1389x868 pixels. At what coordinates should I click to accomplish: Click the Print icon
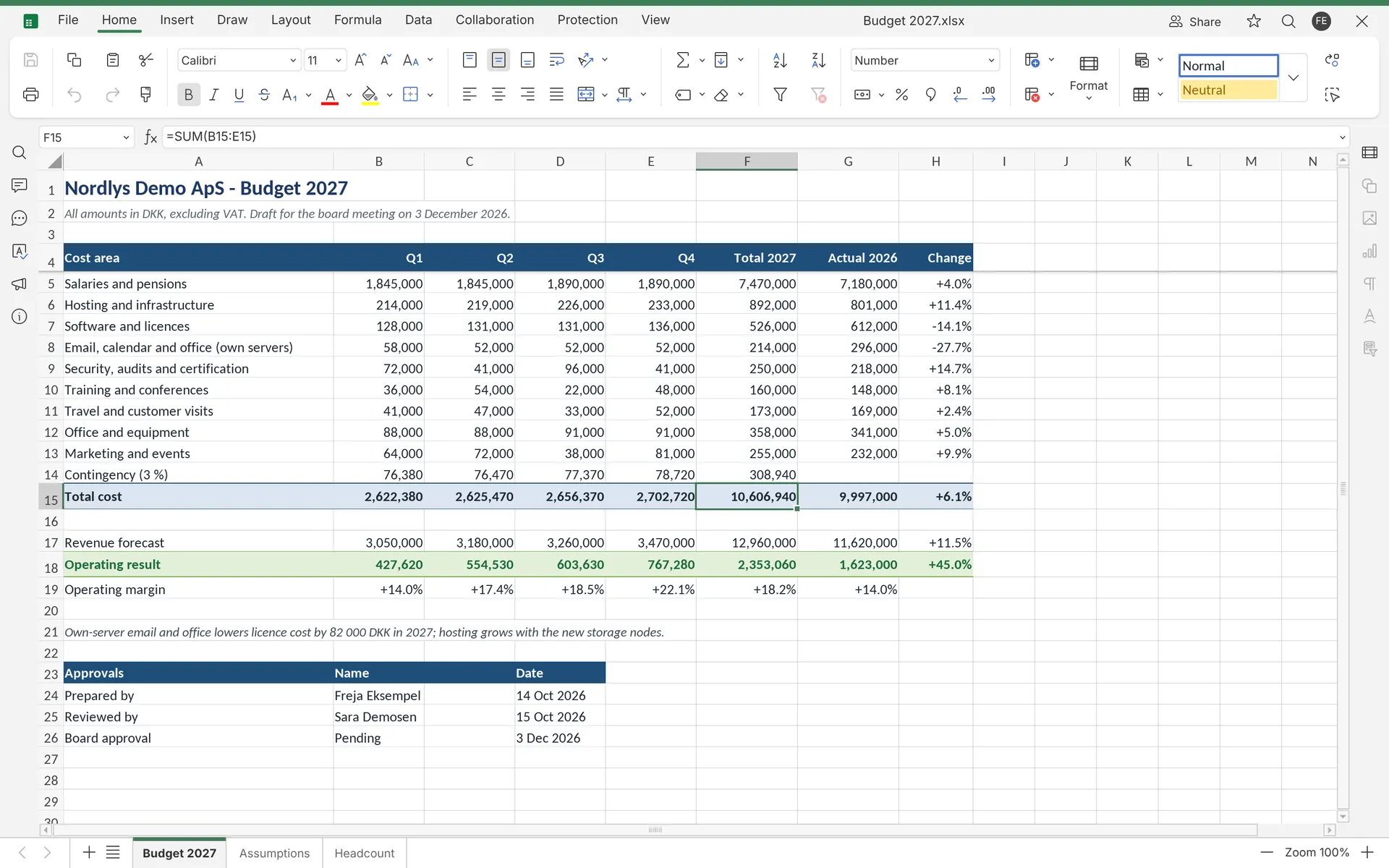[x=30, y=94]
